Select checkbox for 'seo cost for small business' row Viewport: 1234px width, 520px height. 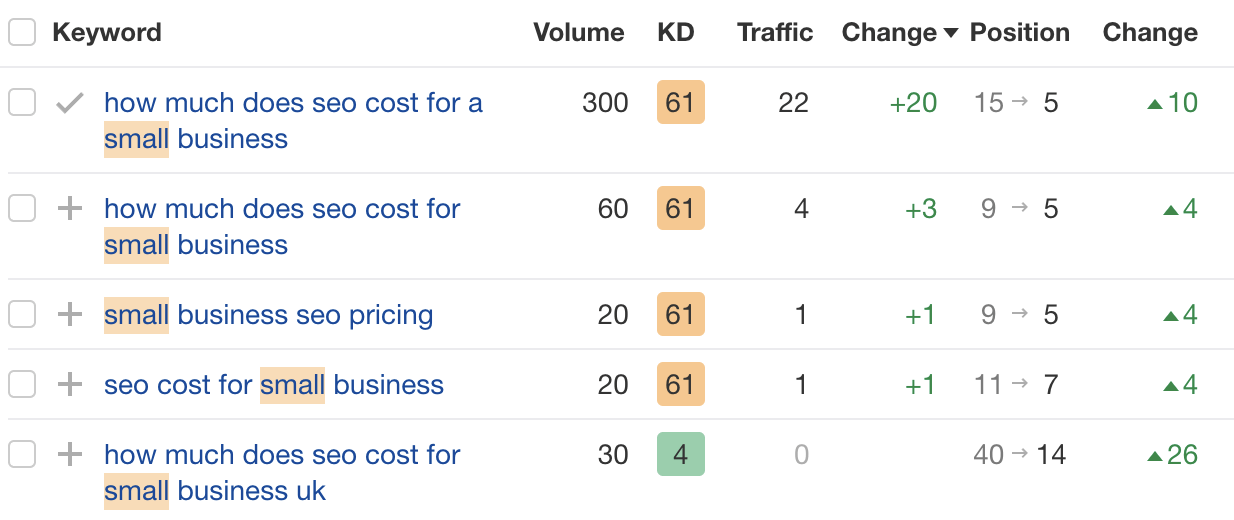tap(22, 385)
